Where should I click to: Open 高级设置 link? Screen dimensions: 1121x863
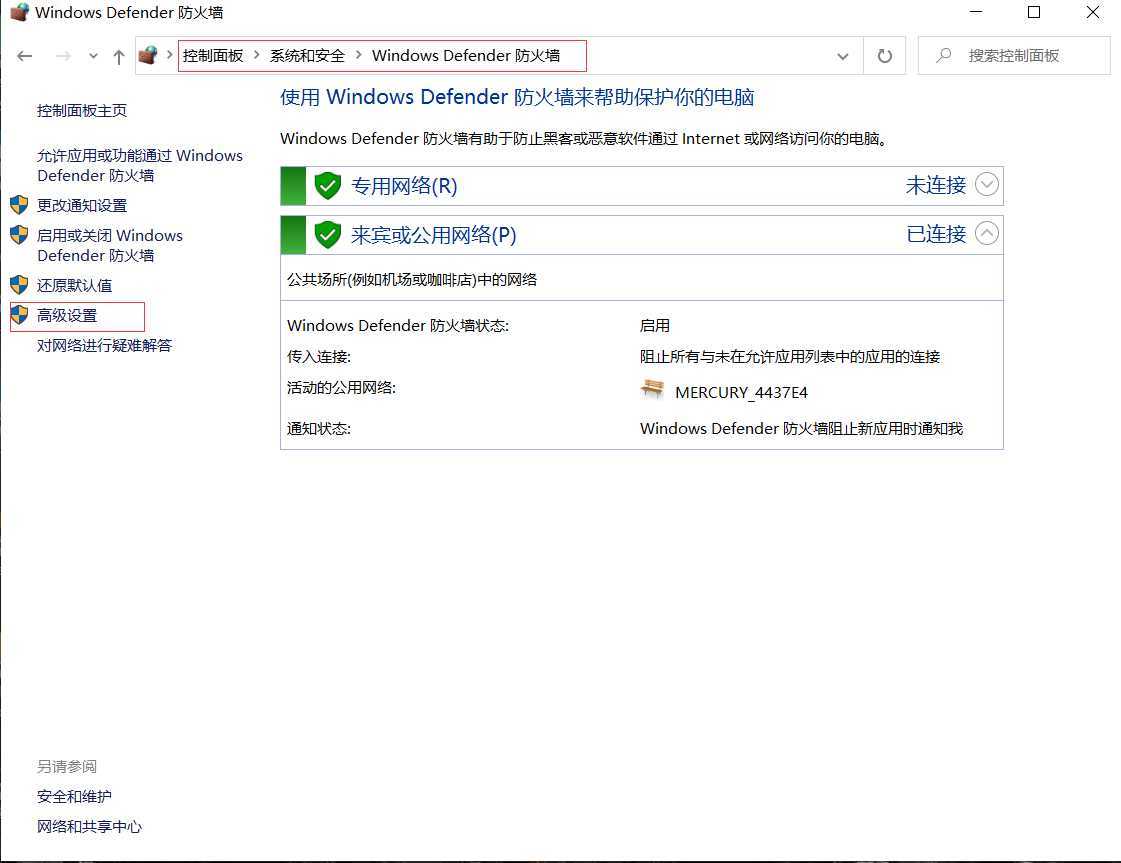point(66,316)
